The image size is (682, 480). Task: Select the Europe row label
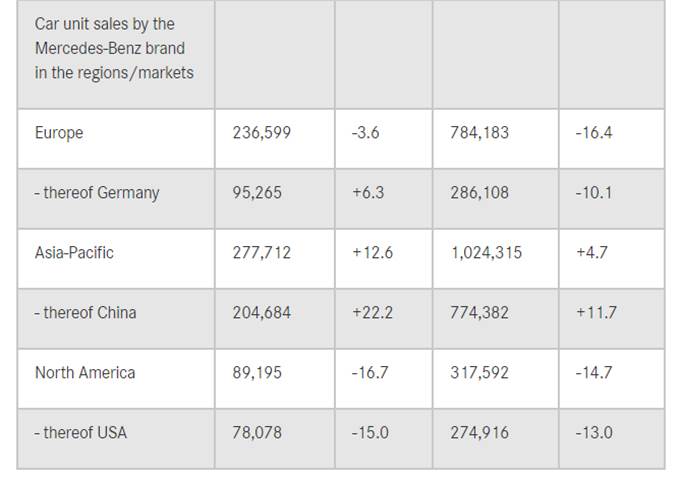coord(59,133)
